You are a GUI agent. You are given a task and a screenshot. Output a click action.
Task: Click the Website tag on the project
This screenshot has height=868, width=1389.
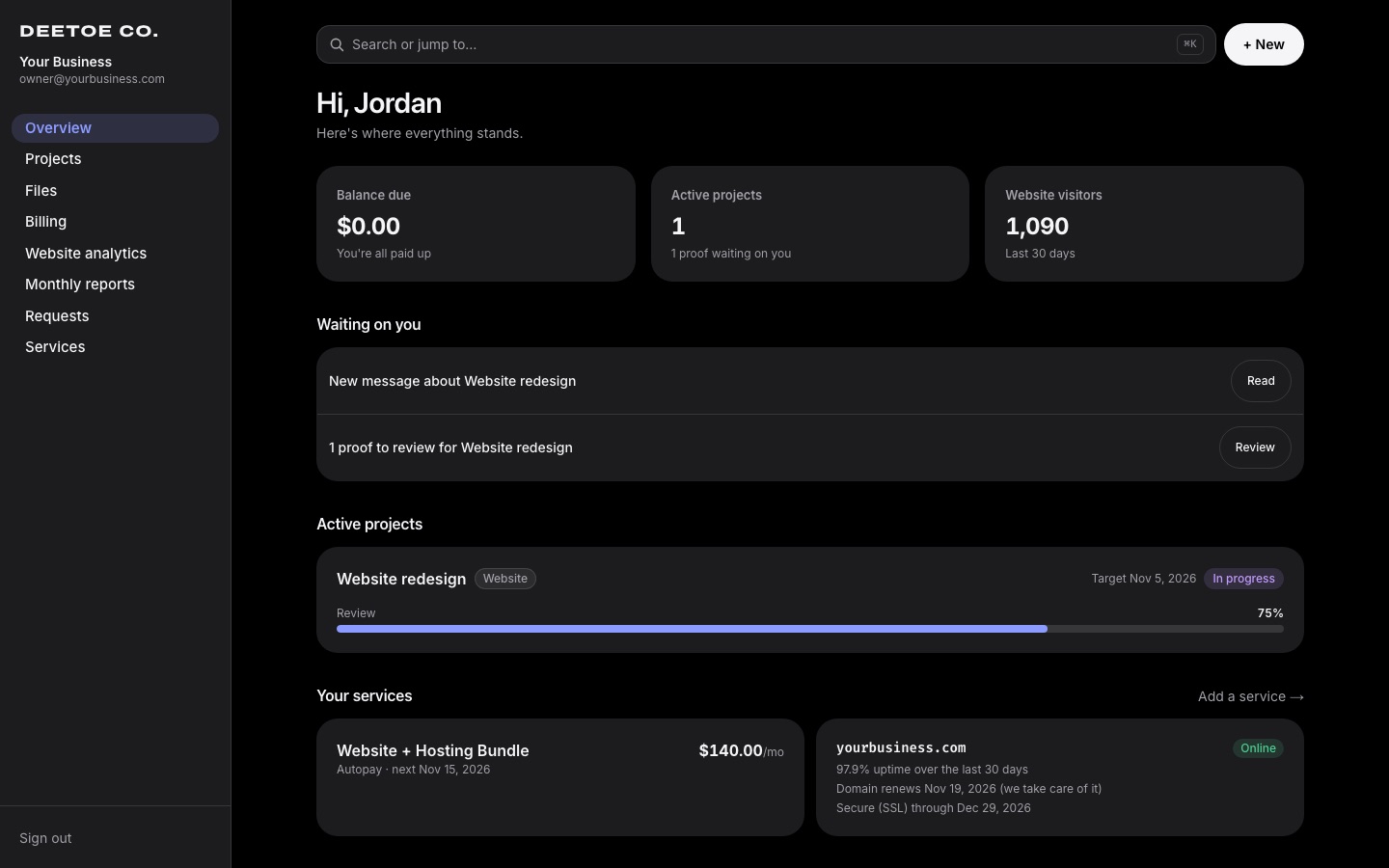pyautogui.click(x=505, y=579)
